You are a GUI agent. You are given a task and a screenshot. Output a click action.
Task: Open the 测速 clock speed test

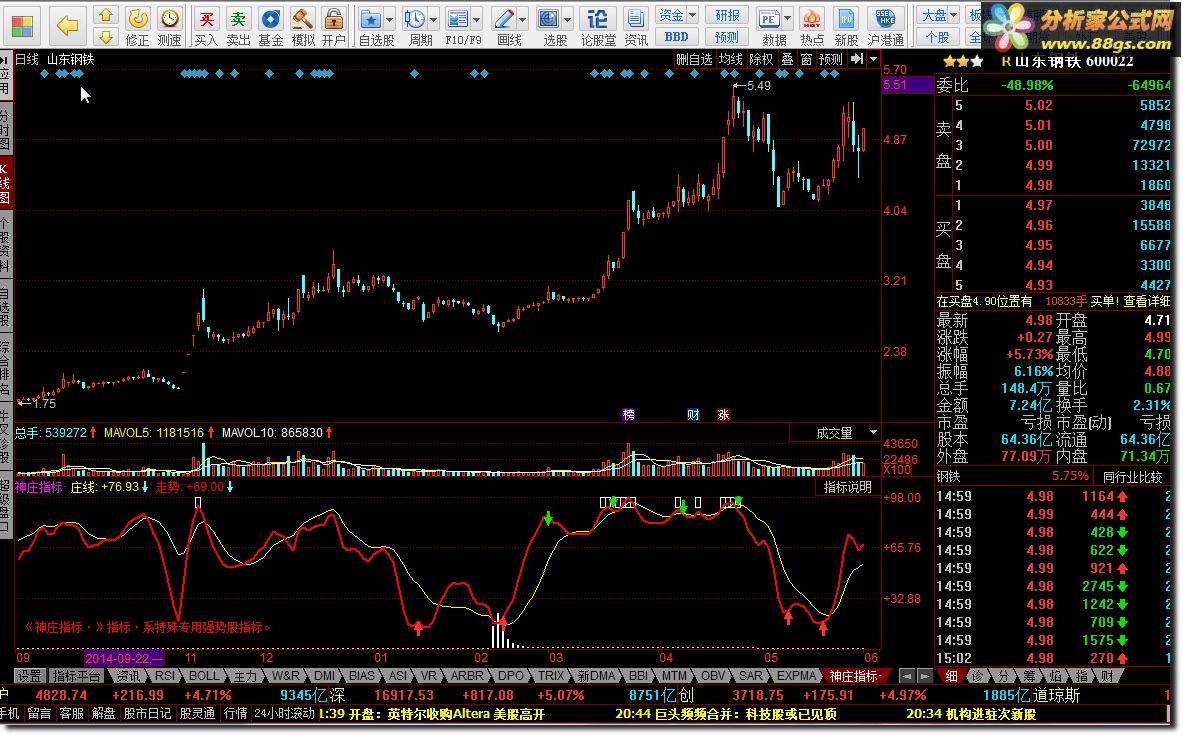coord(170,18)
